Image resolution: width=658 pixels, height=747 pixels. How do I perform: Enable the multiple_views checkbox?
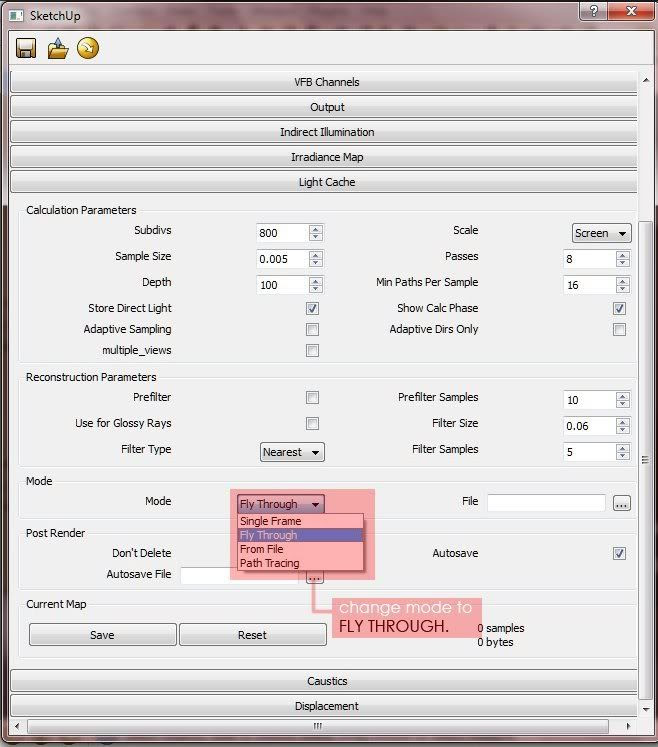pyautogui.click(x=312, y=351)
